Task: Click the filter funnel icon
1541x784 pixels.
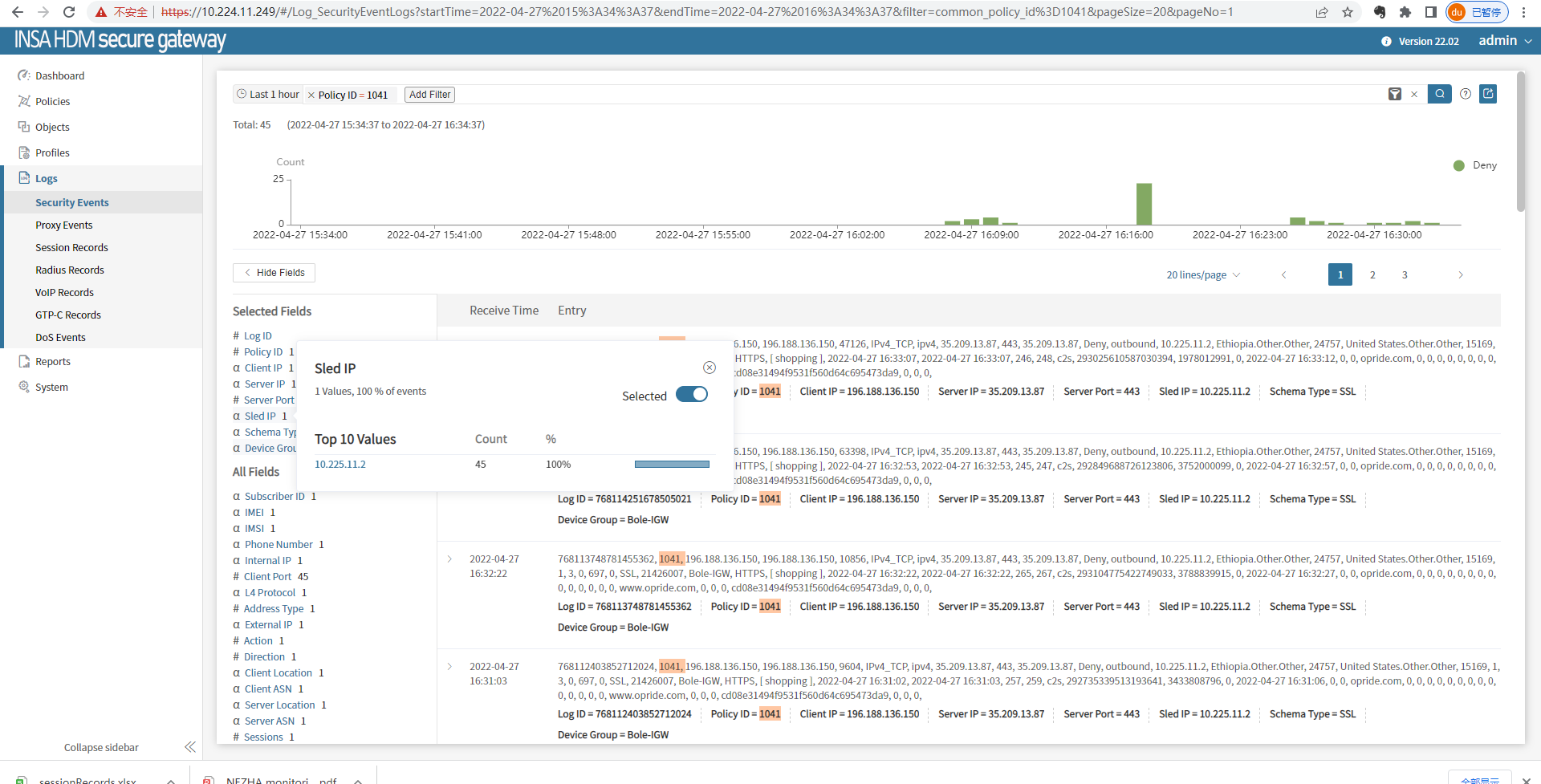Action: click(x=1395, y=94)
